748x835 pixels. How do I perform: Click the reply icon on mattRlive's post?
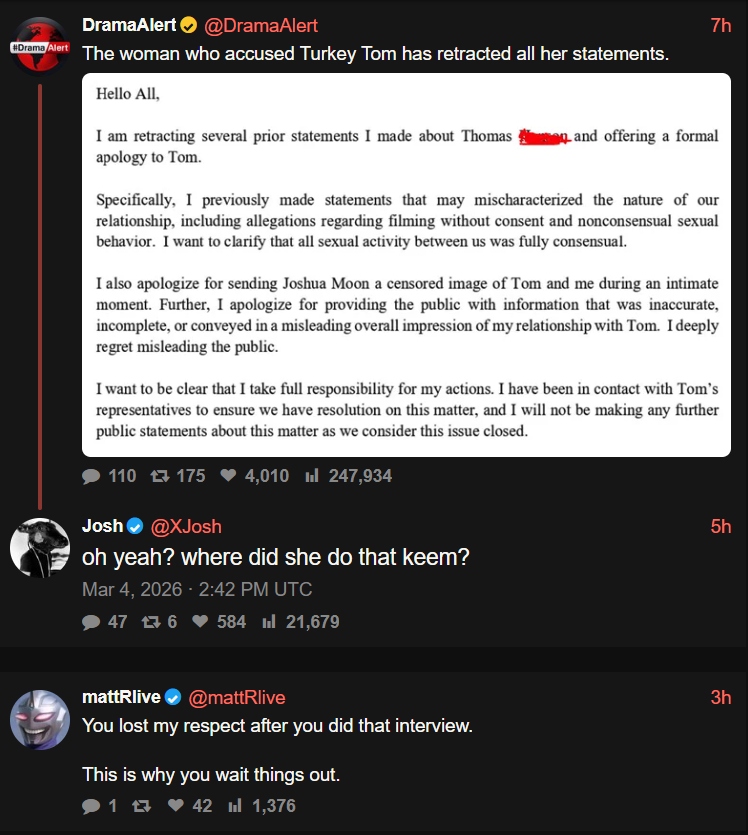click(x=91, y=805)
